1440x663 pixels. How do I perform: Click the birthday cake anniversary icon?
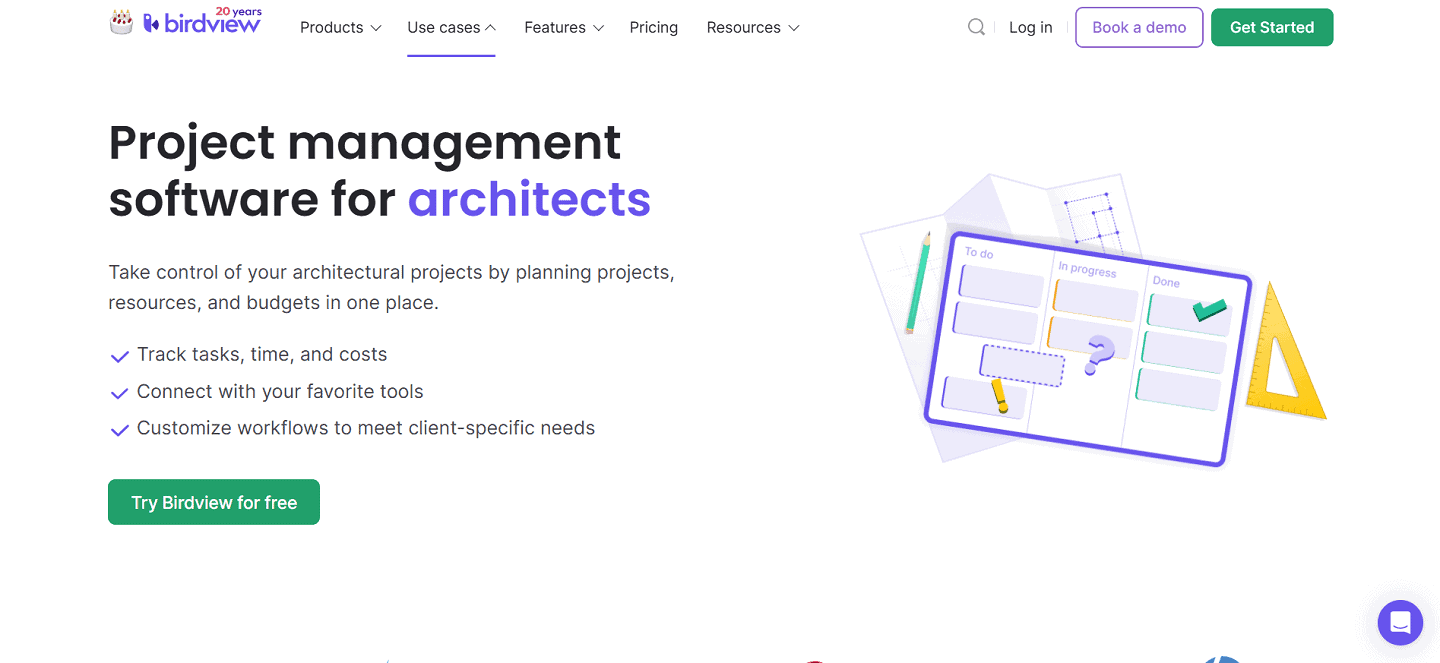pyautogui.click(x=121, y=20)
